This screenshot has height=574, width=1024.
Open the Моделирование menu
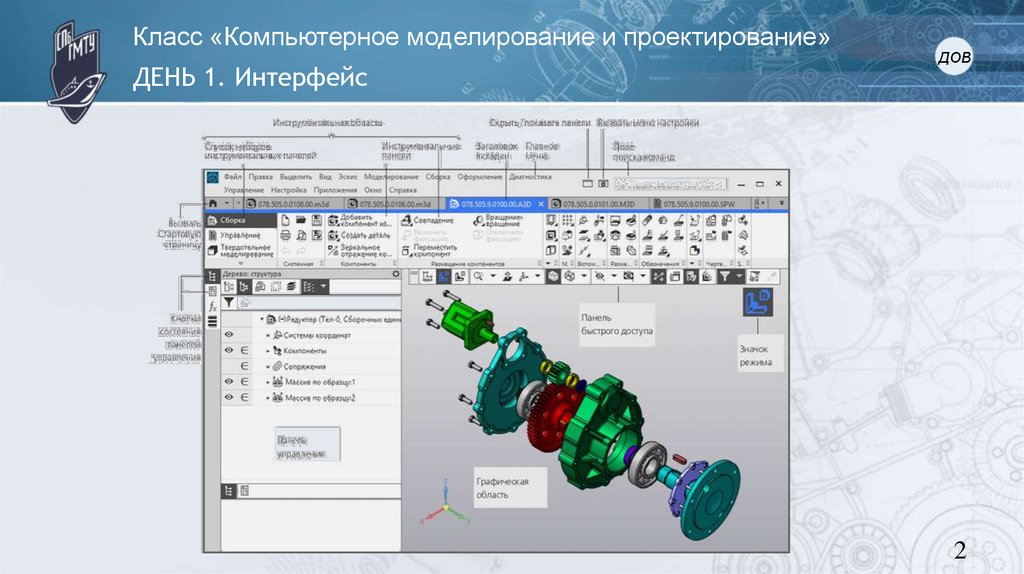391,177
